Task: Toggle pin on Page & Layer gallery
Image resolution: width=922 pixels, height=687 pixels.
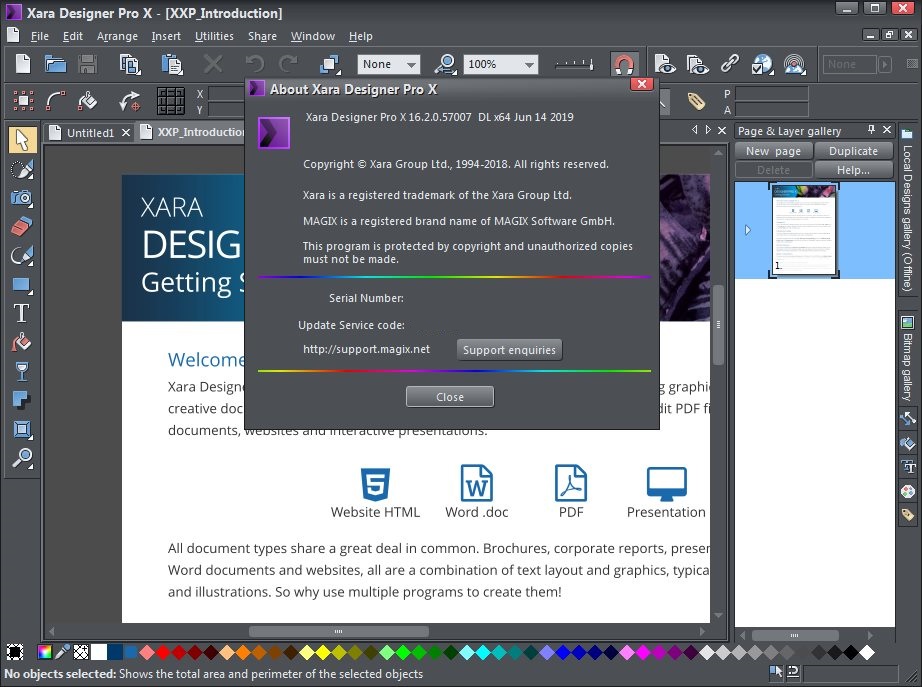Action: (x=871, y=130)
